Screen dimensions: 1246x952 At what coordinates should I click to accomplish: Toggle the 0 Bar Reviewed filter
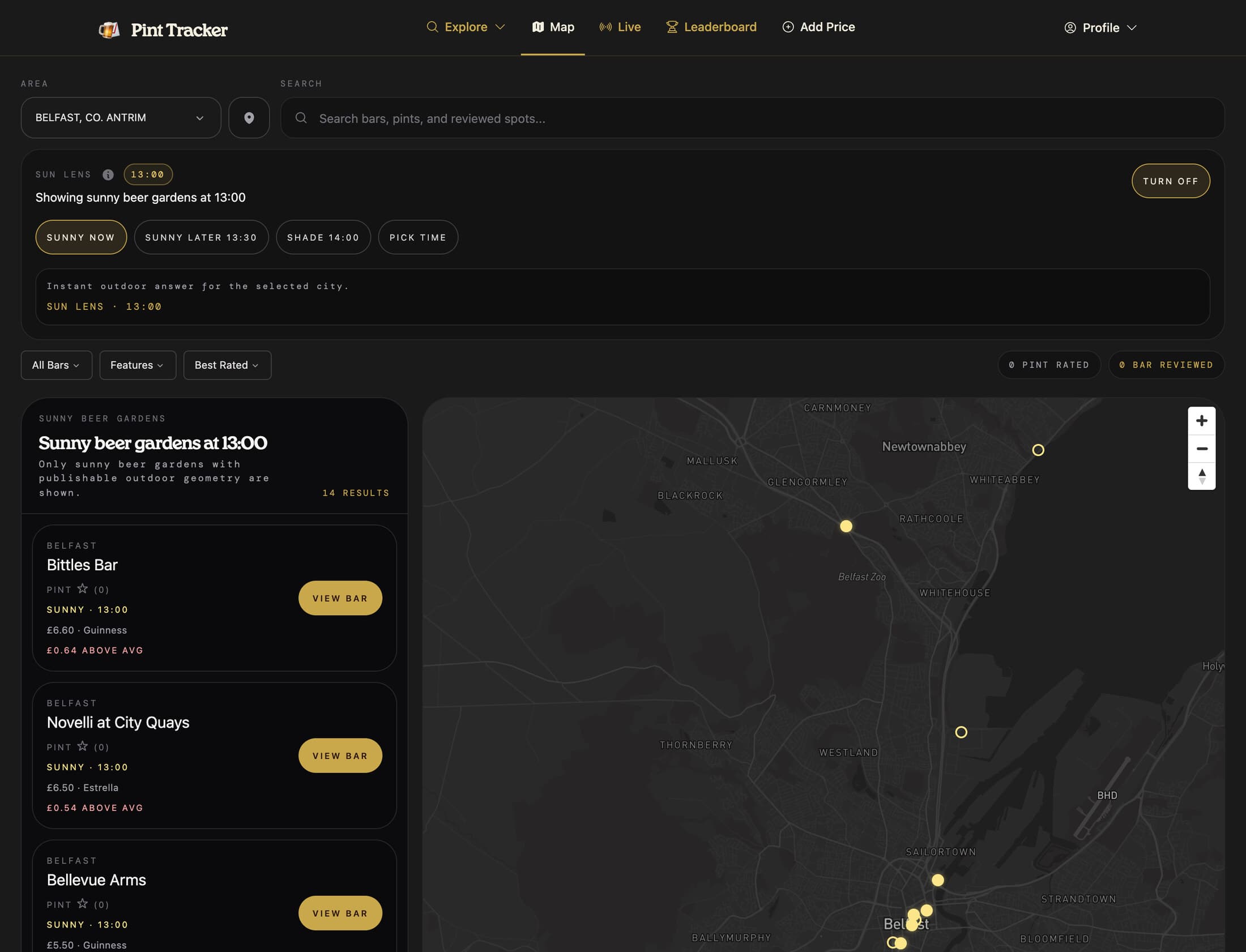point(1166,365)
